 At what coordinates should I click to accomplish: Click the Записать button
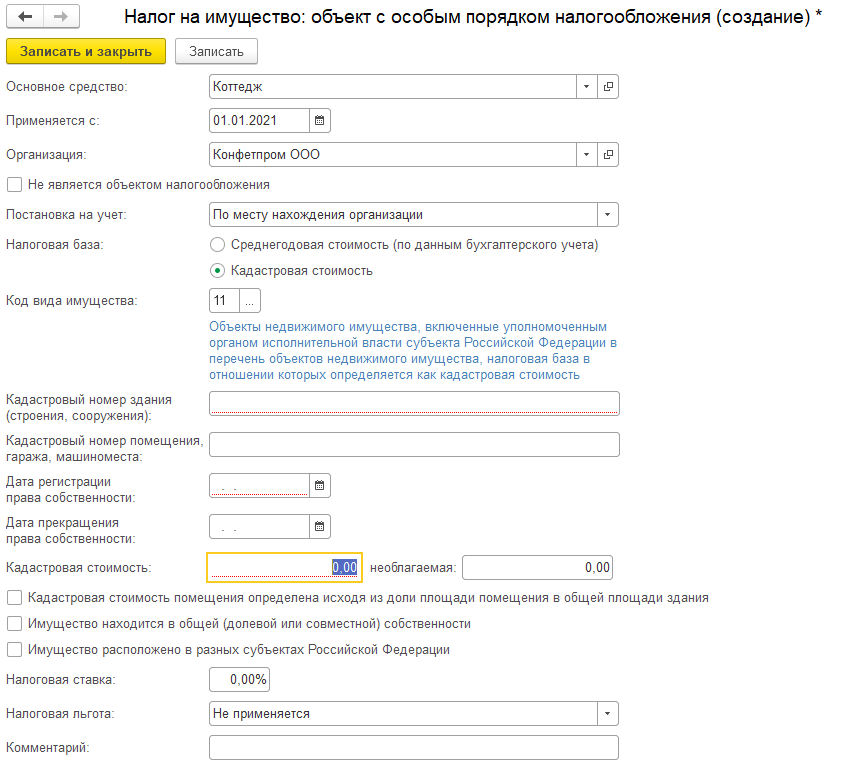(x=216, y=52)
